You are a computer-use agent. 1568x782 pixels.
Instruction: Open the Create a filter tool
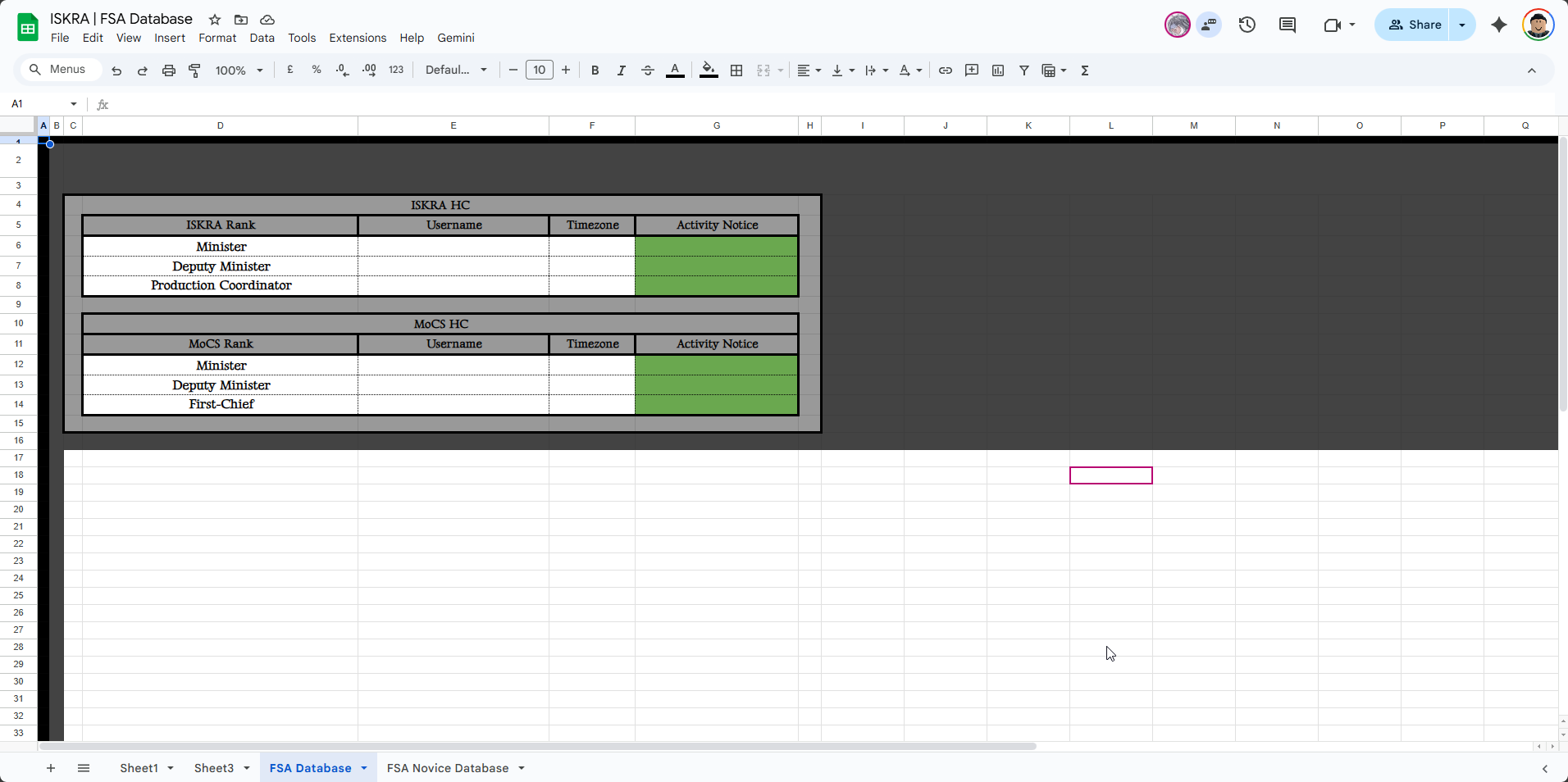[1024, 70]
